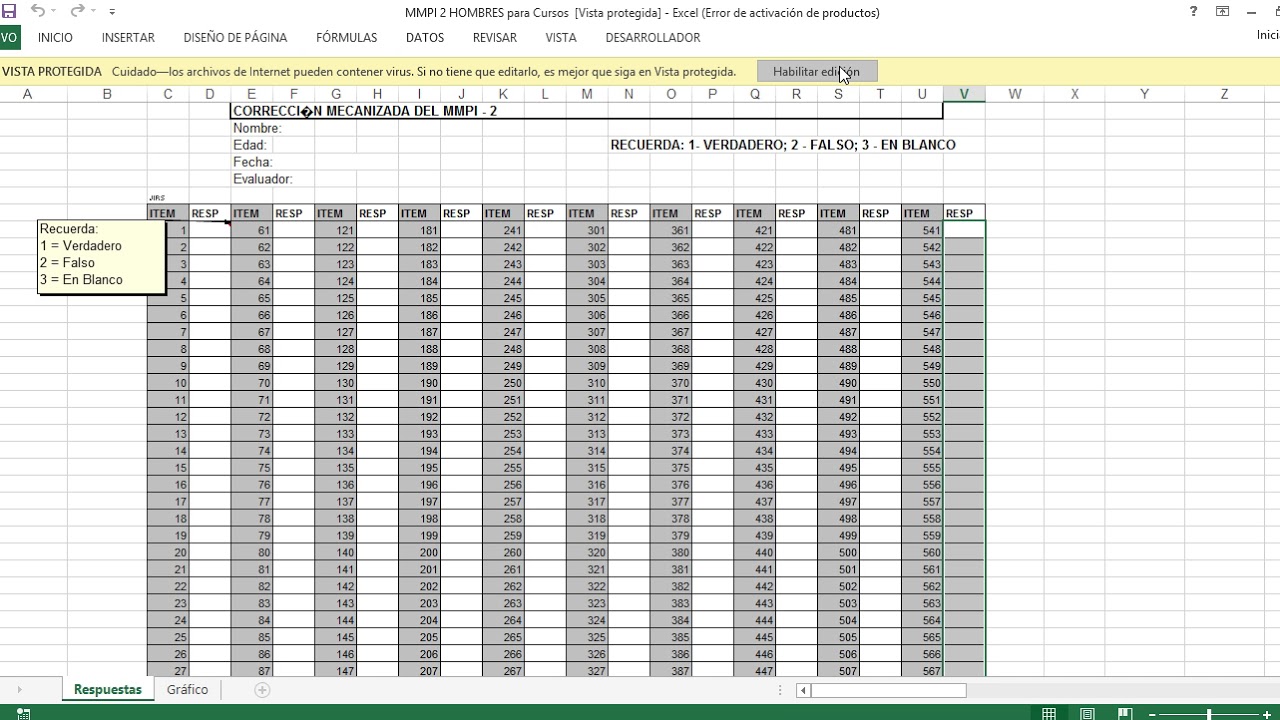This screenshot has width=1280, height=720.
Task: Open Customize Quick Access Toolbar dropdown
Action: [112, 12]
